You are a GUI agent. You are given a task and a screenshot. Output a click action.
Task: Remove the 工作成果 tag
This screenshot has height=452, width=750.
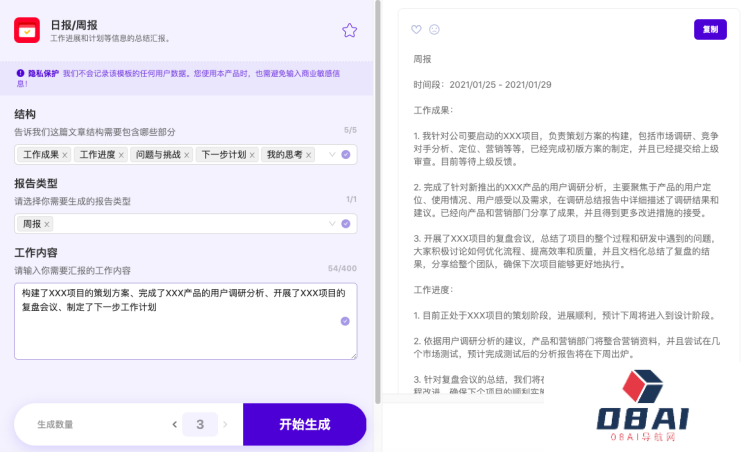[x=65, y=155]
